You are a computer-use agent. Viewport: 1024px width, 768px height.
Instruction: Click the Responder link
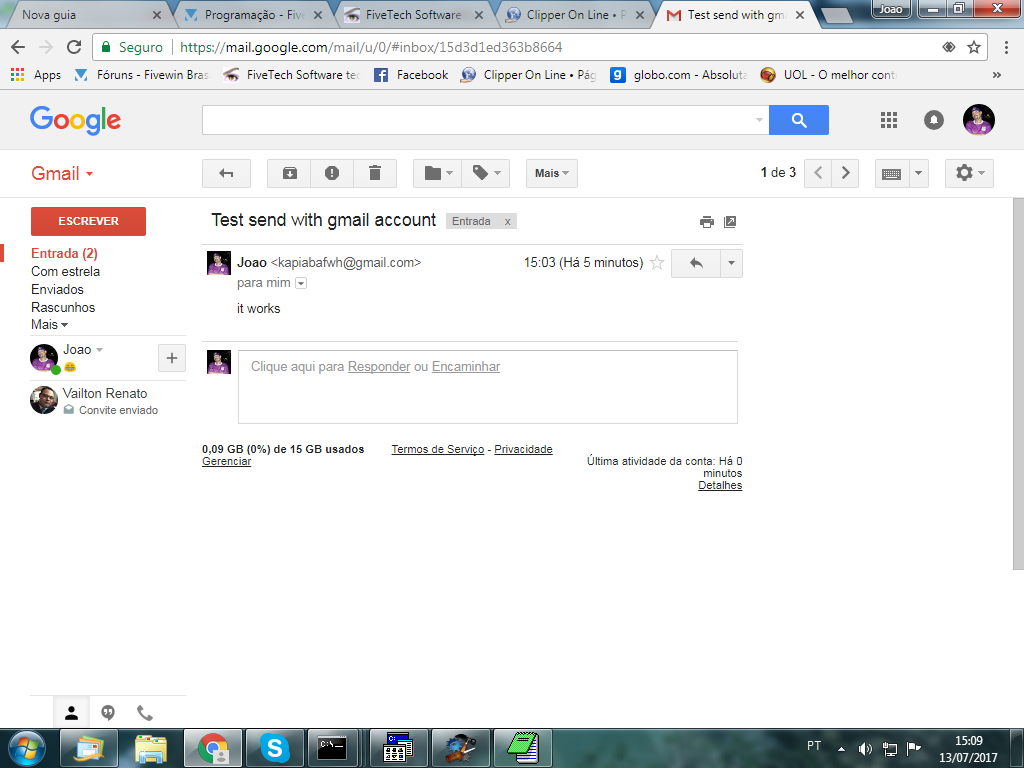click(379, 367)
